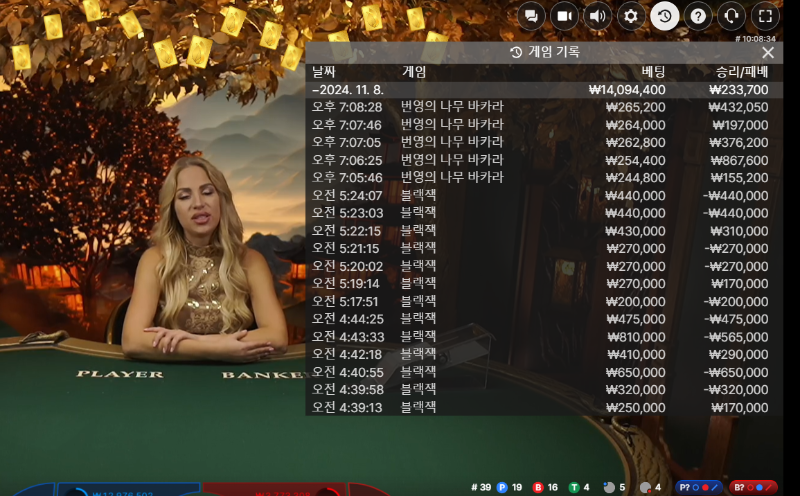Click the Banker ask B? roadmap button
The image size is (800, 496).
pyautogui.click(x=753, y=487)
